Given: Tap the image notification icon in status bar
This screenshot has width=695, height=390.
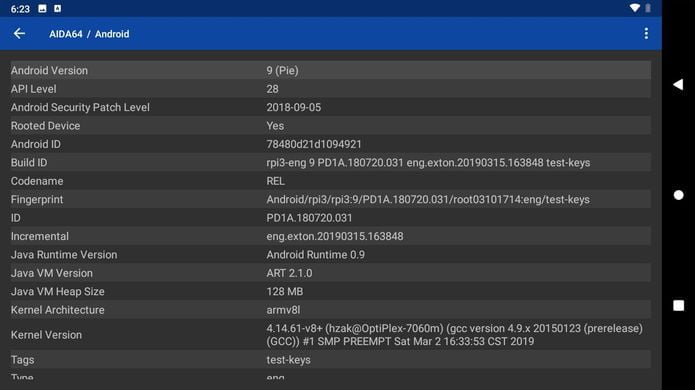Looking at the screenshot, I should point(43,8).
